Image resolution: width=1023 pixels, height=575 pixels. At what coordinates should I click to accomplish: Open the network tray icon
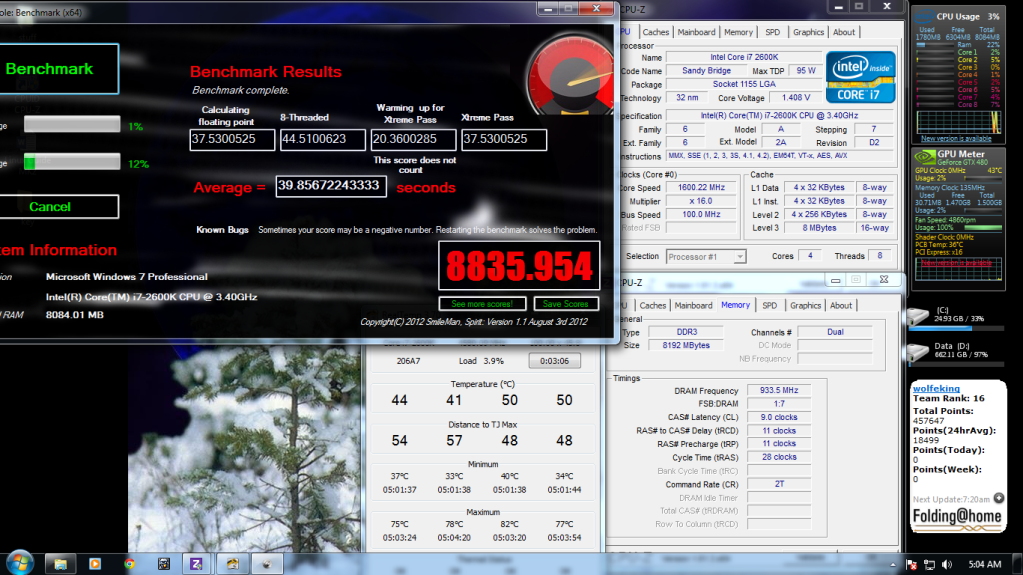[929, 565]
